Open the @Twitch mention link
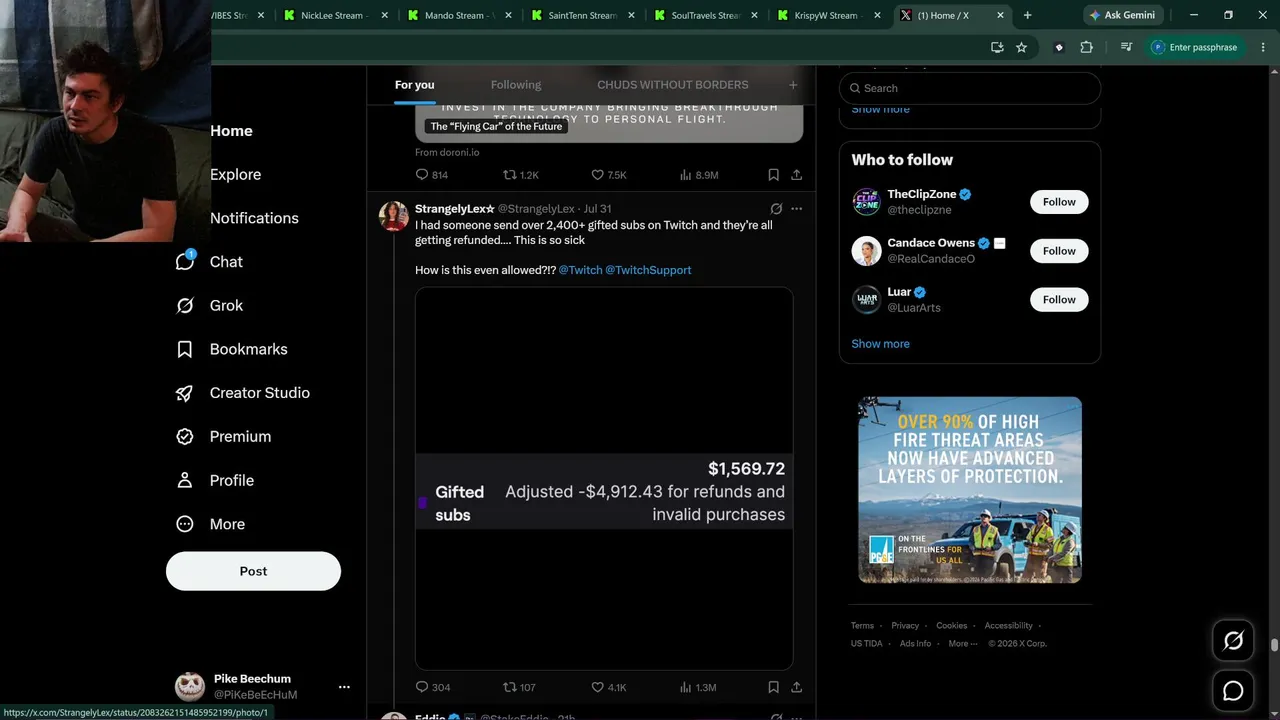Screen dimensions: 1280x720 pos(581,270)
